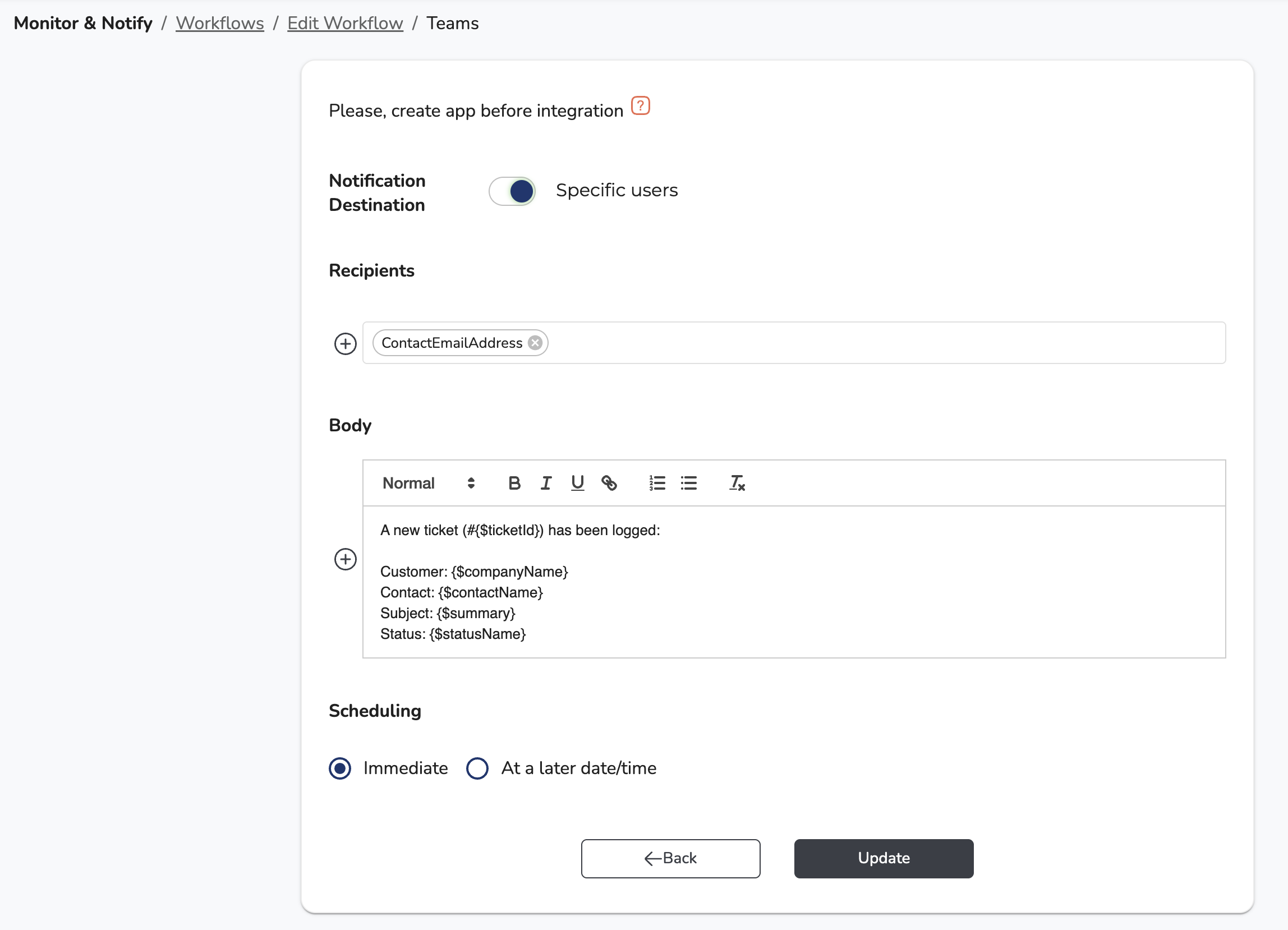The height and width of the screenshot is (930, 1288).
Task: Remove the ContactEmailAddress recipient chip
Action: pyautogui.click(x=535, y=343)
